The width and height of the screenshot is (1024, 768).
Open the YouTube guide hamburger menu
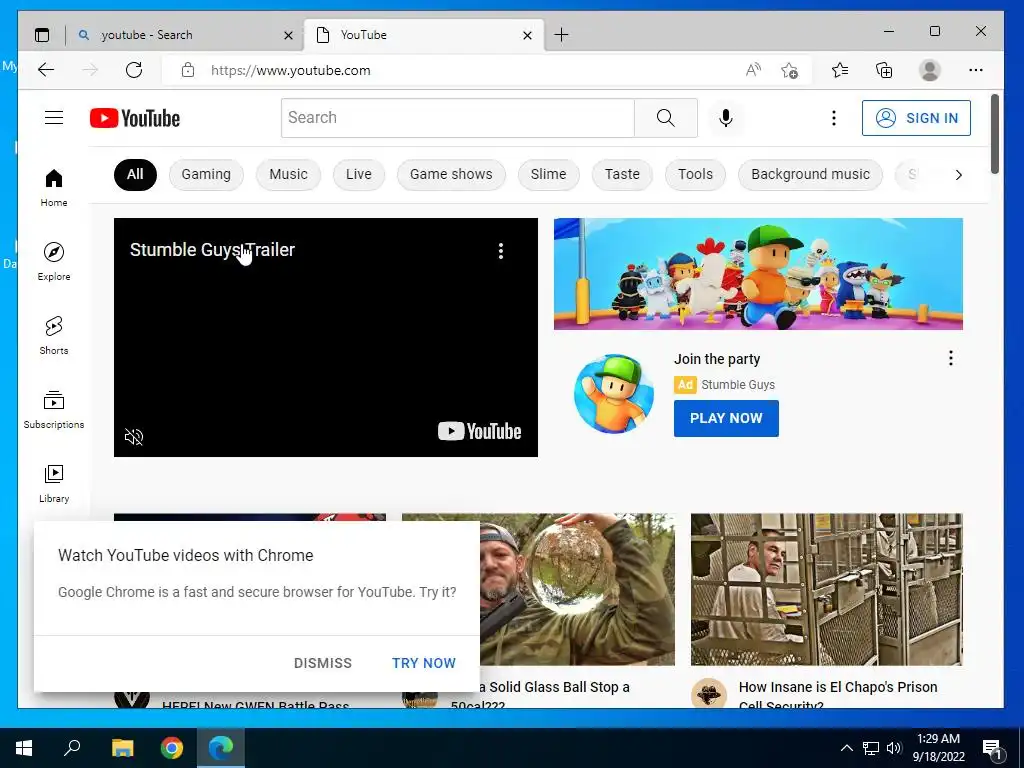54,118
